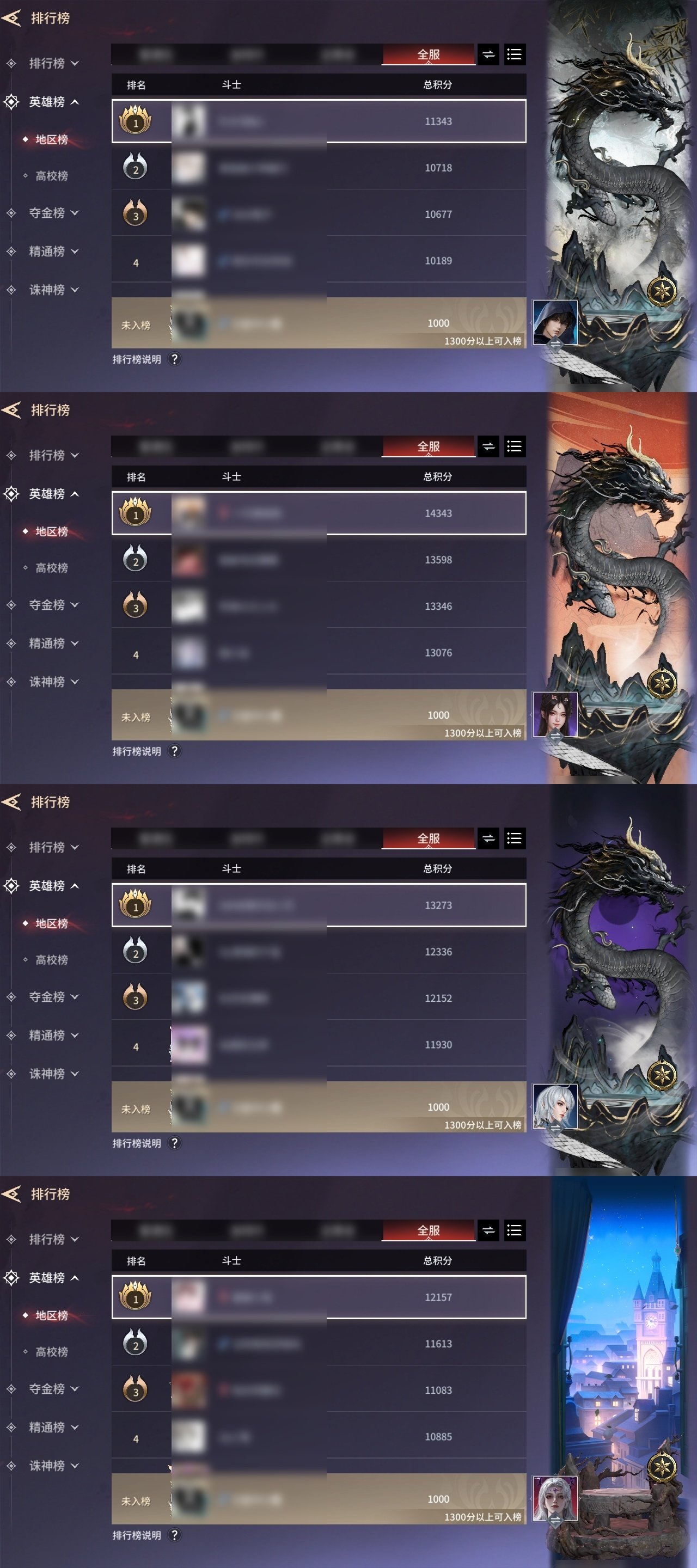Expand 诛神榜 in the orange-sky dragon panel
The image size is (697, 1568).
tap(53, 682)
